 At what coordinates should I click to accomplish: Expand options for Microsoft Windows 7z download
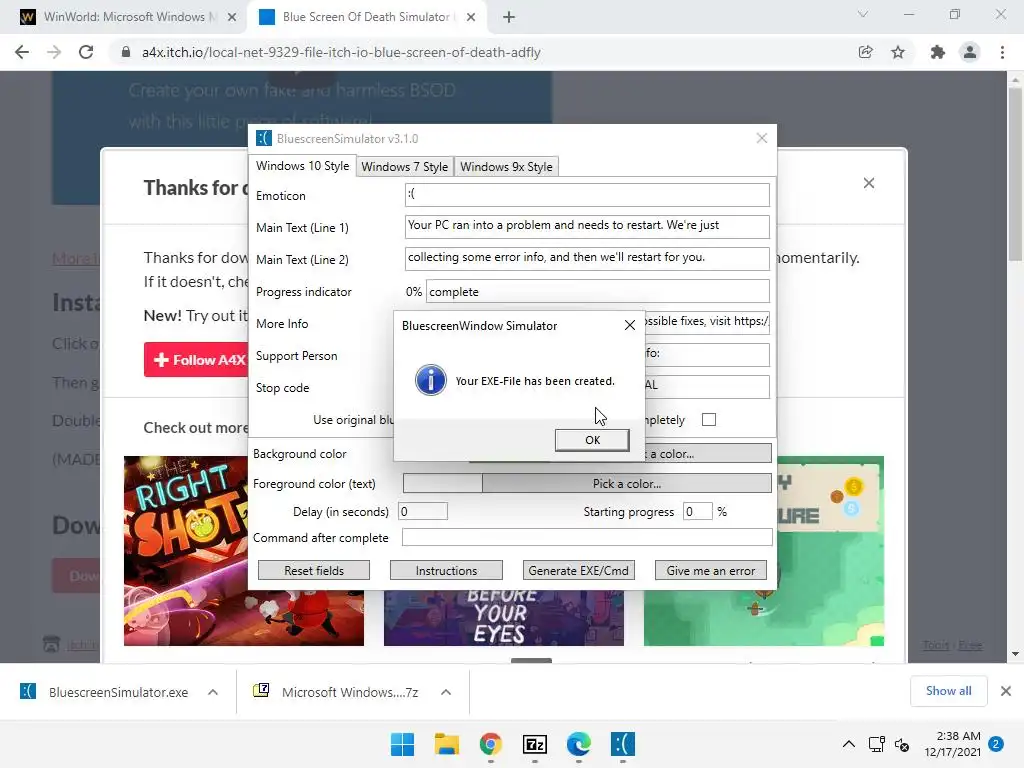point(446,692)
